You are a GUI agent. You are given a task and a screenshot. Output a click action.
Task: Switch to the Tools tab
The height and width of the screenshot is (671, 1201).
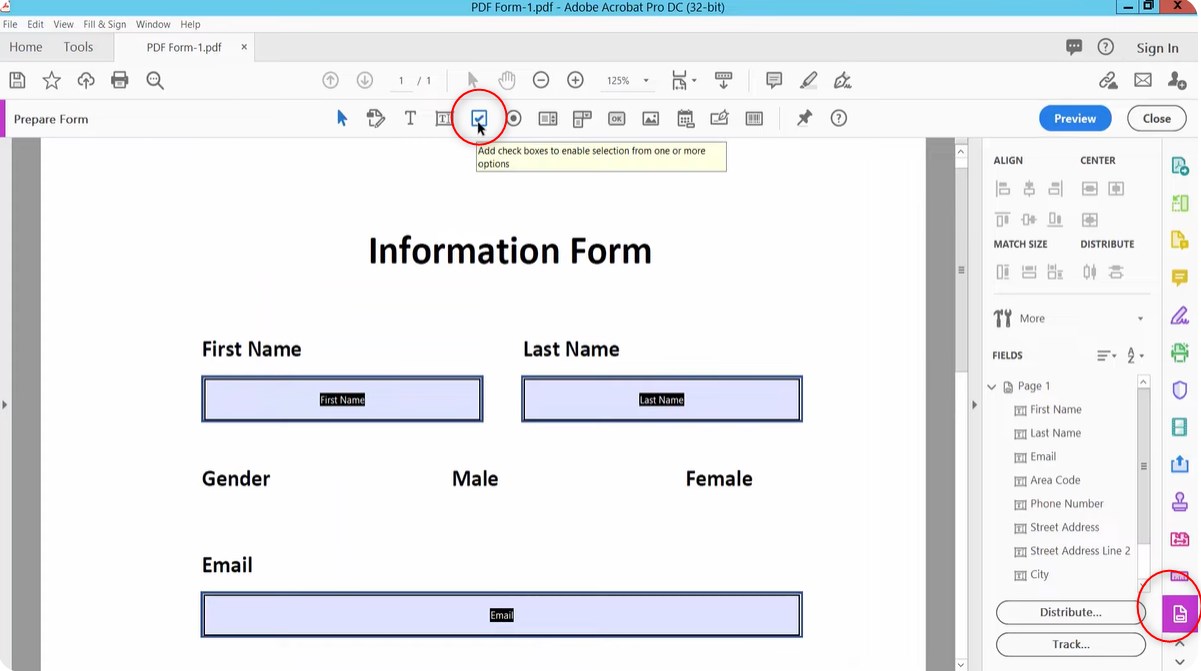click(x=78, y=47)
